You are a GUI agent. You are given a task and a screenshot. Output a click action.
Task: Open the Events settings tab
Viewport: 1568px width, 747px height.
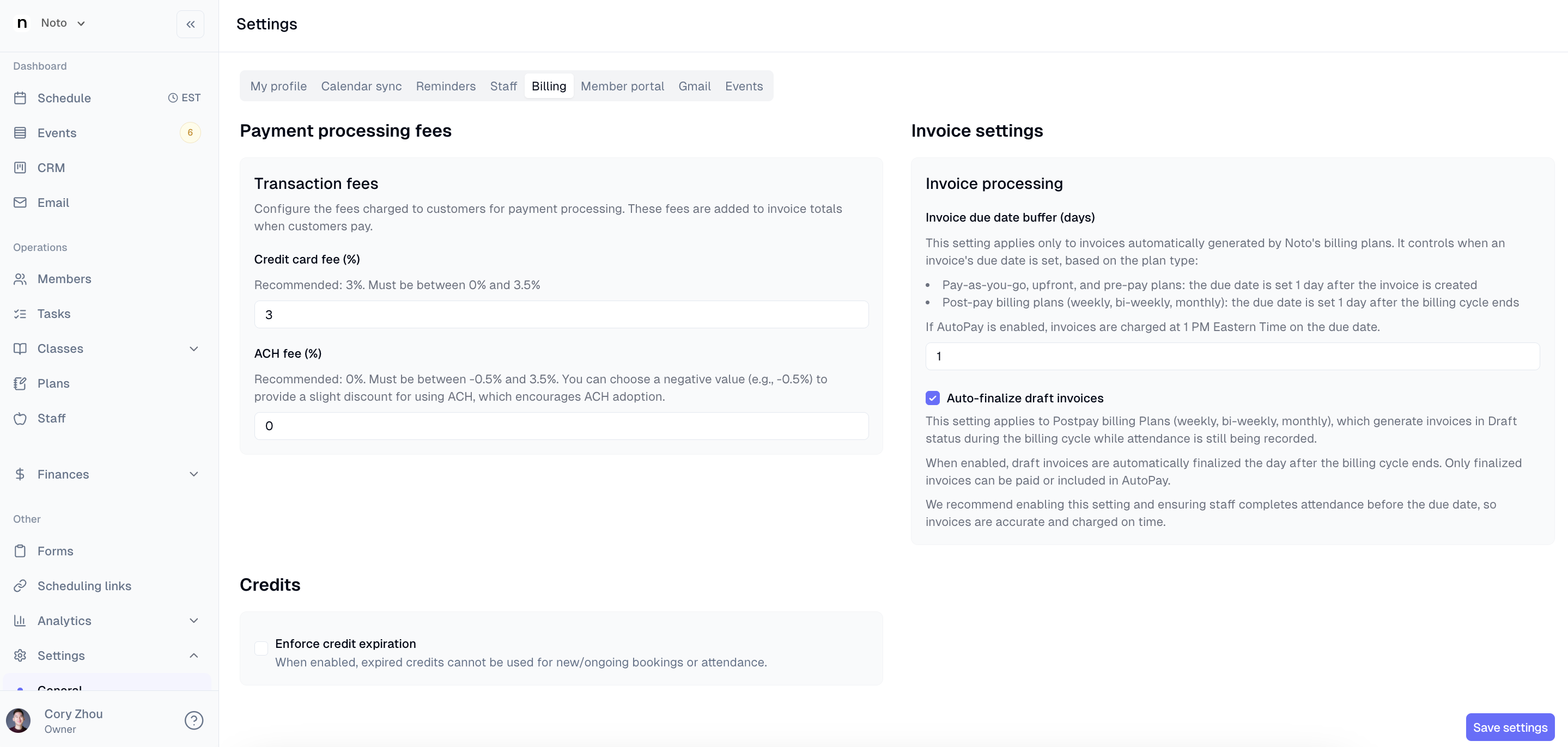click(744, 86)
